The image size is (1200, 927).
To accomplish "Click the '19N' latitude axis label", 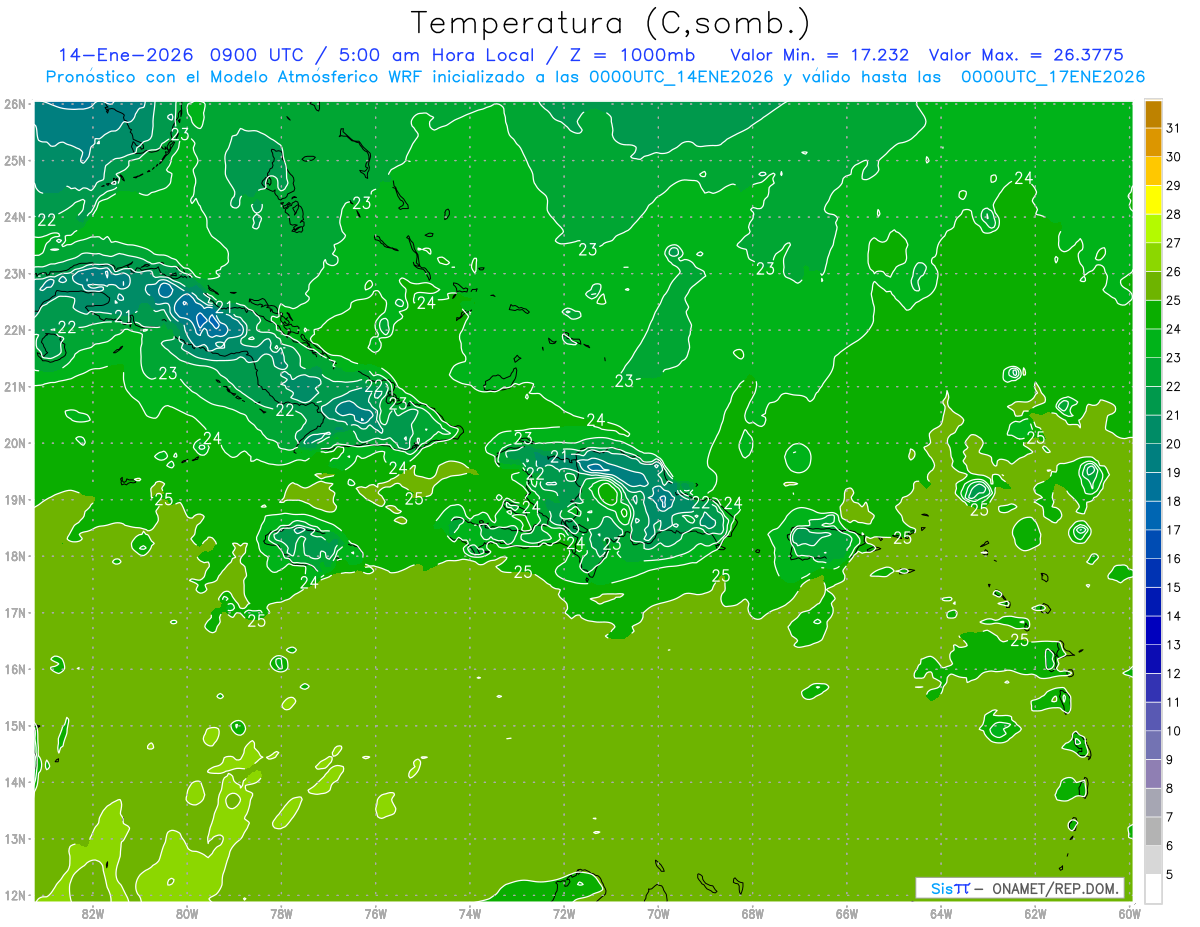I will (15, 499).
